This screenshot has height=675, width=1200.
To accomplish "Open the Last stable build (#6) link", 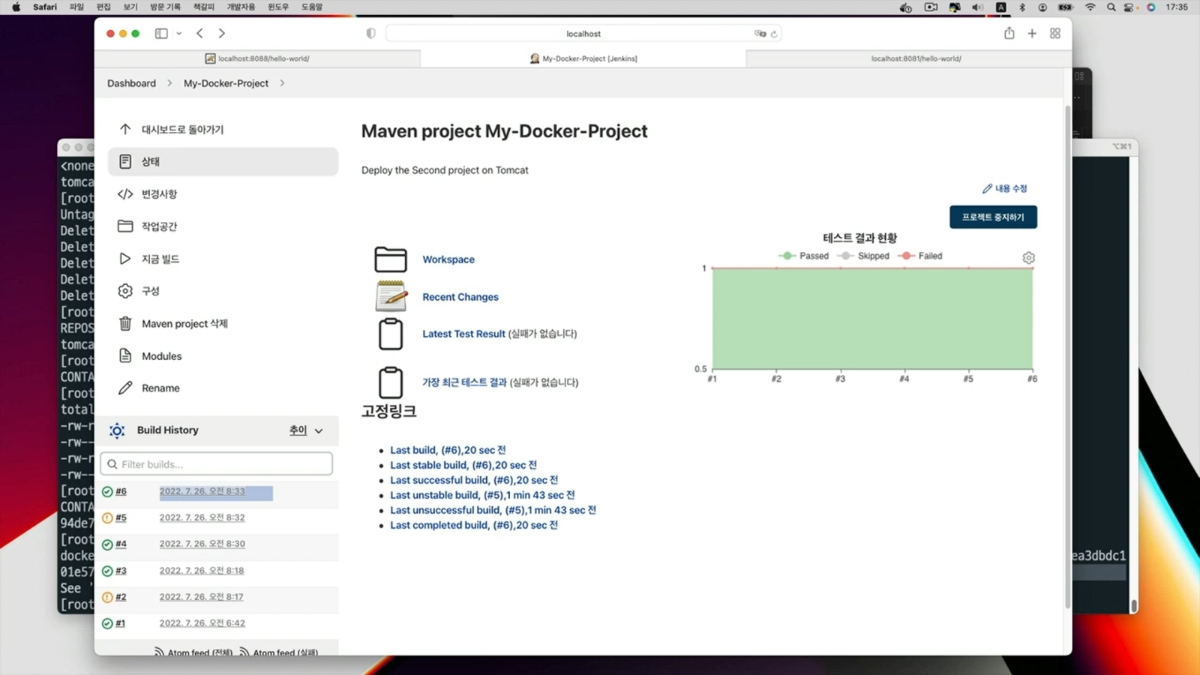I will click(x=463, y=465).
